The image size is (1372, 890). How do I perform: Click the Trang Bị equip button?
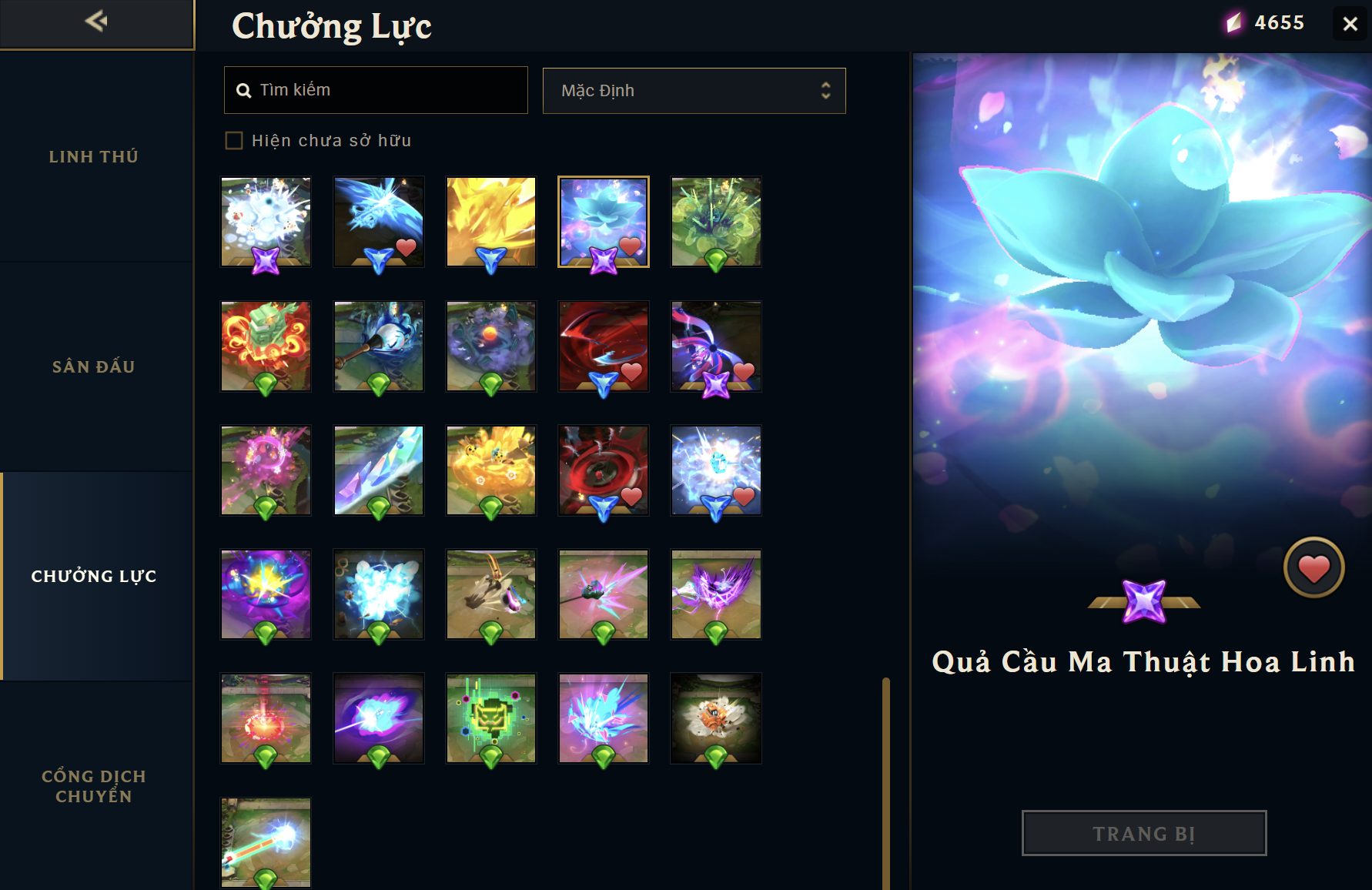(x=1143, y=833)
